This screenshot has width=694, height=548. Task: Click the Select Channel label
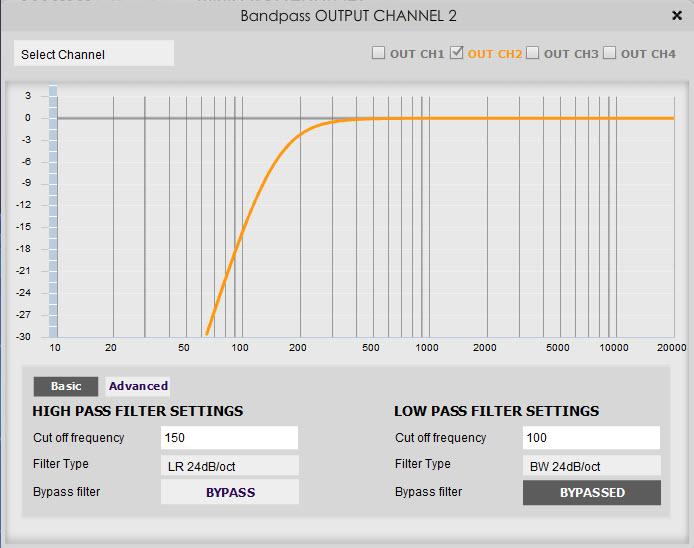63,54
